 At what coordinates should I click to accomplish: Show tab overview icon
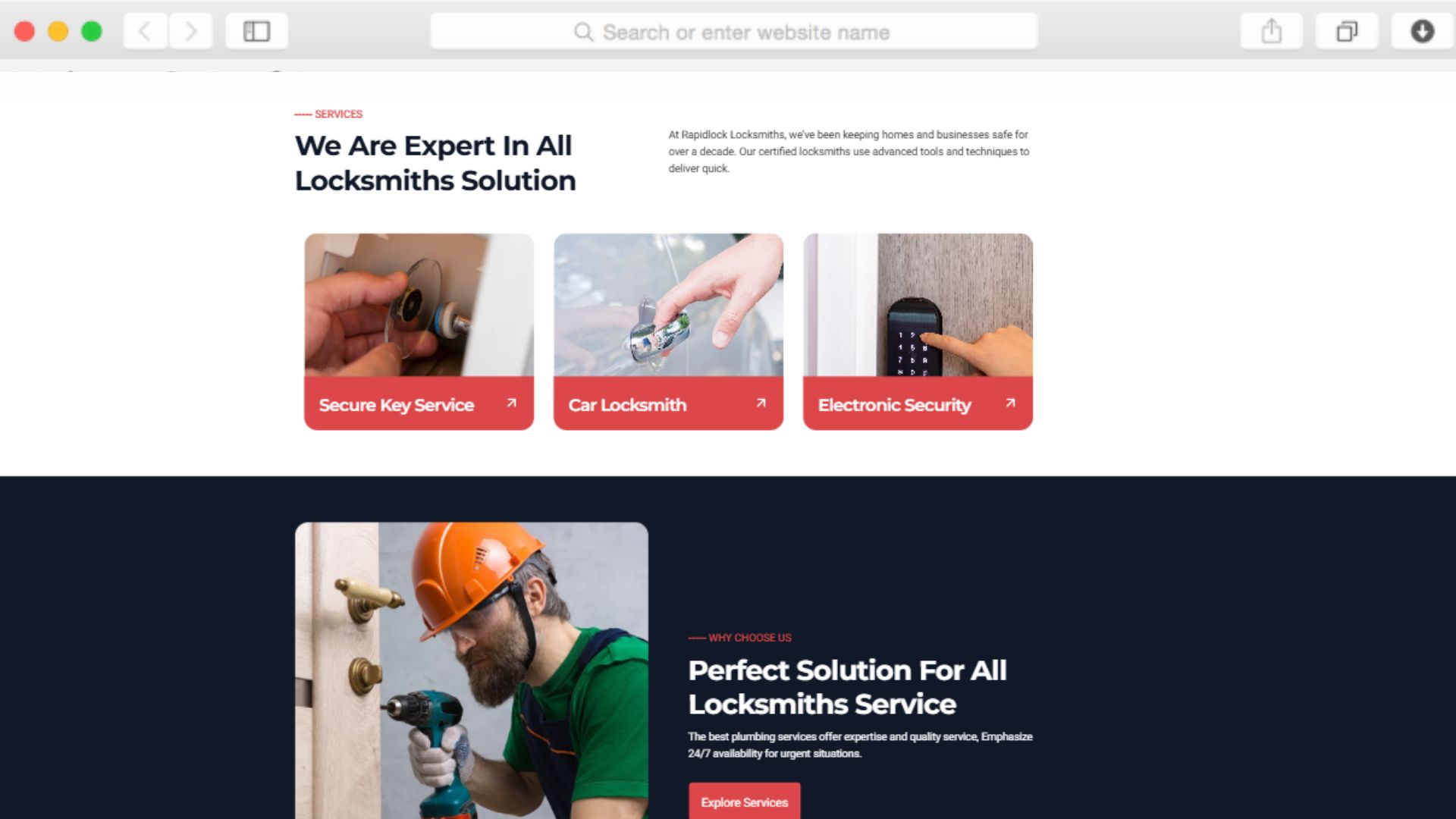point(1347,31)
